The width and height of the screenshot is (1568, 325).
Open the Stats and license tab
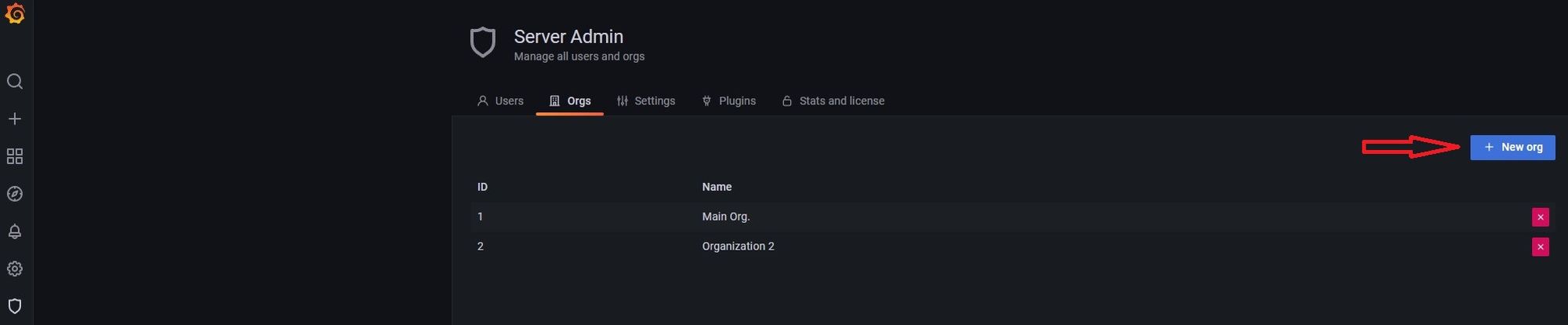[x=833, y=100]
